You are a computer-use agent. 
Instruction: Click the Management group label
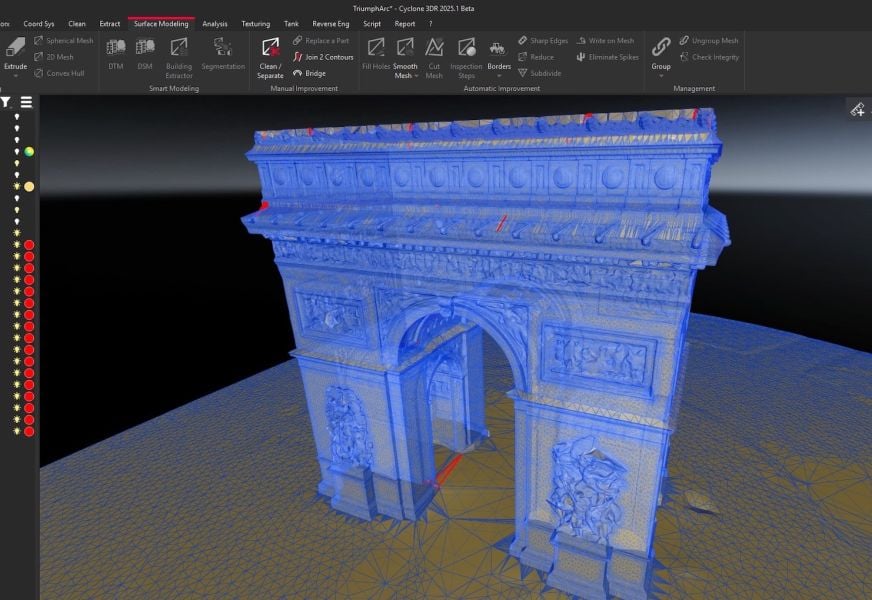(694, 88)
